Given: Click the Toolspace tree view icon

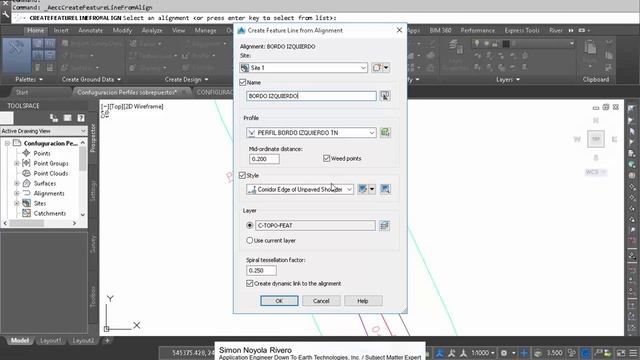Looking at the screenshot, I should pyautogui.click(x=53, y=118).
